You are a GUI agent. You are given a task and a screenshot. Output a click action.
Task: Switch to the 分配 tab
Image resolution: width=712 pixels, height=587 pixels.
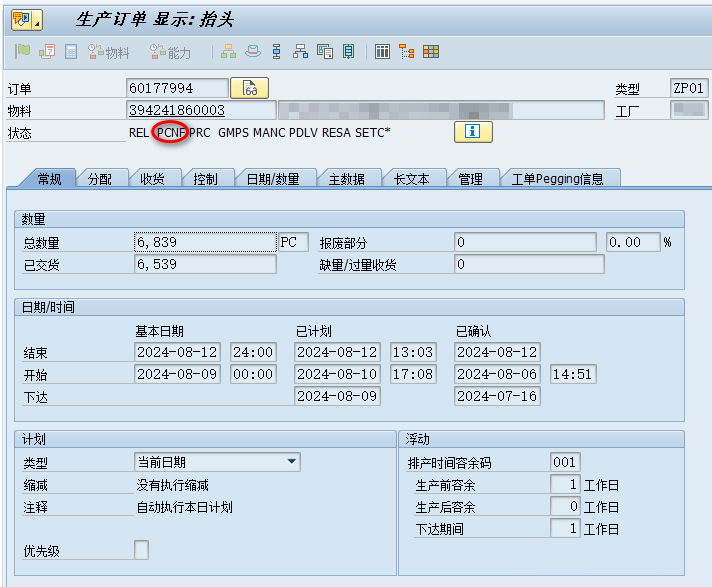[x=100, y=179]
